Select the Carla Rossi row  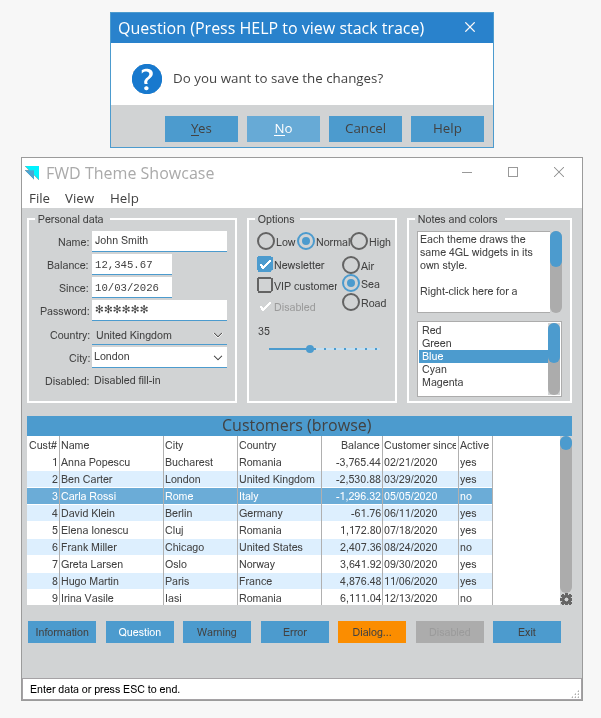coord(260,496)
